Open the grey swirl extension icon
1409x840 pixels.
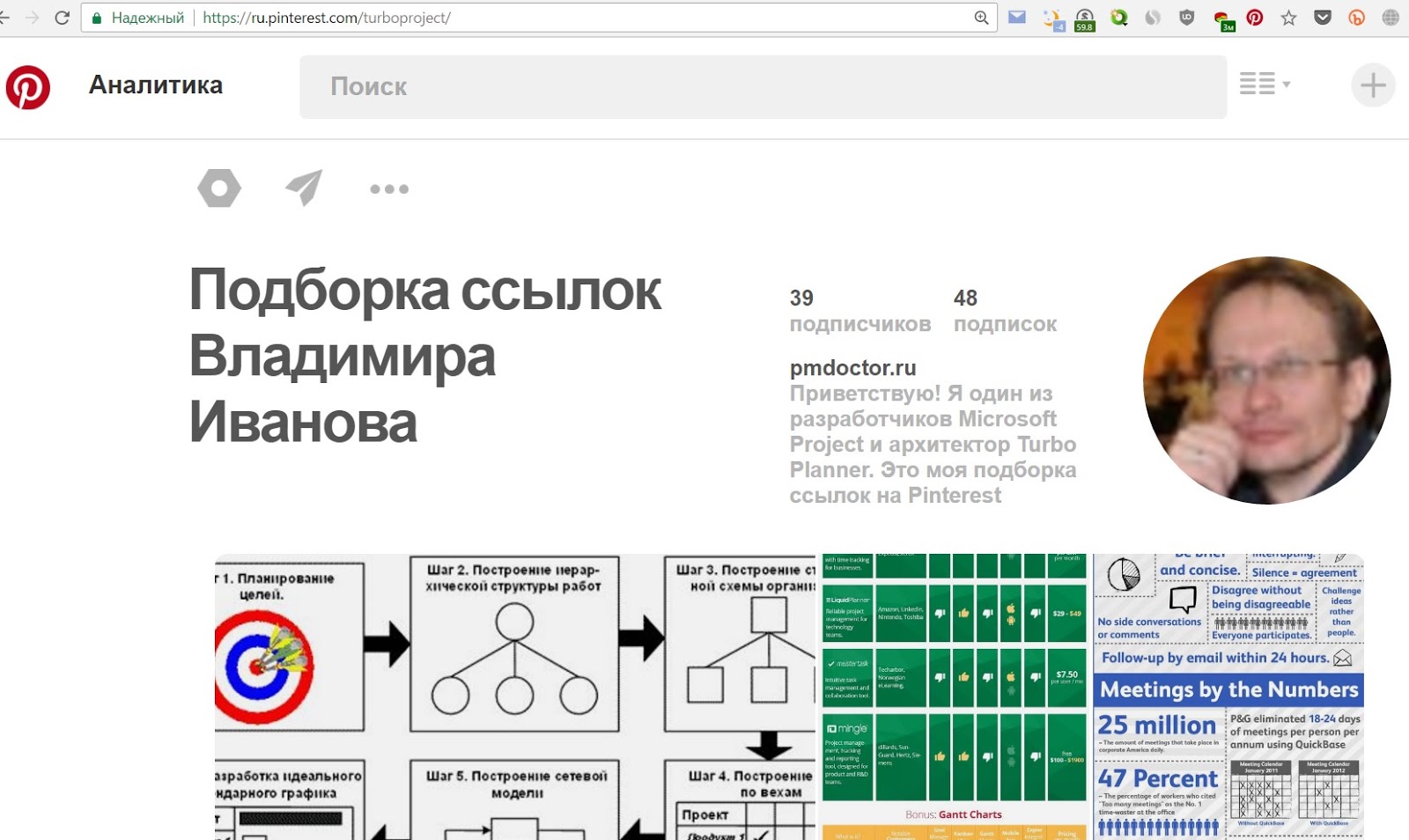point(1153,18)
